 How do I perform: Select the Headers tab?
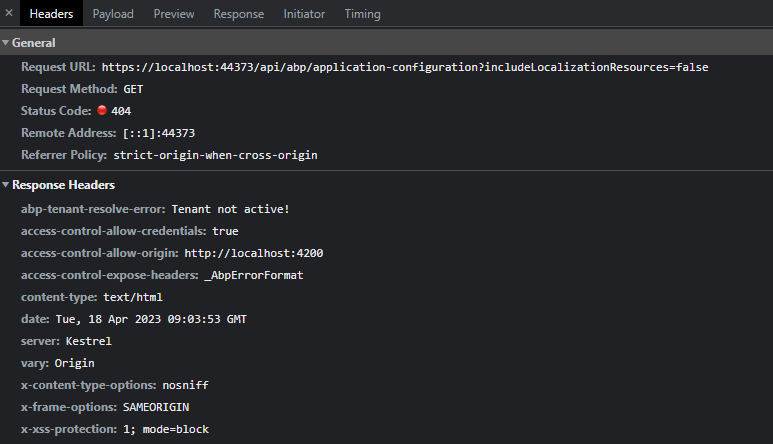51,14
